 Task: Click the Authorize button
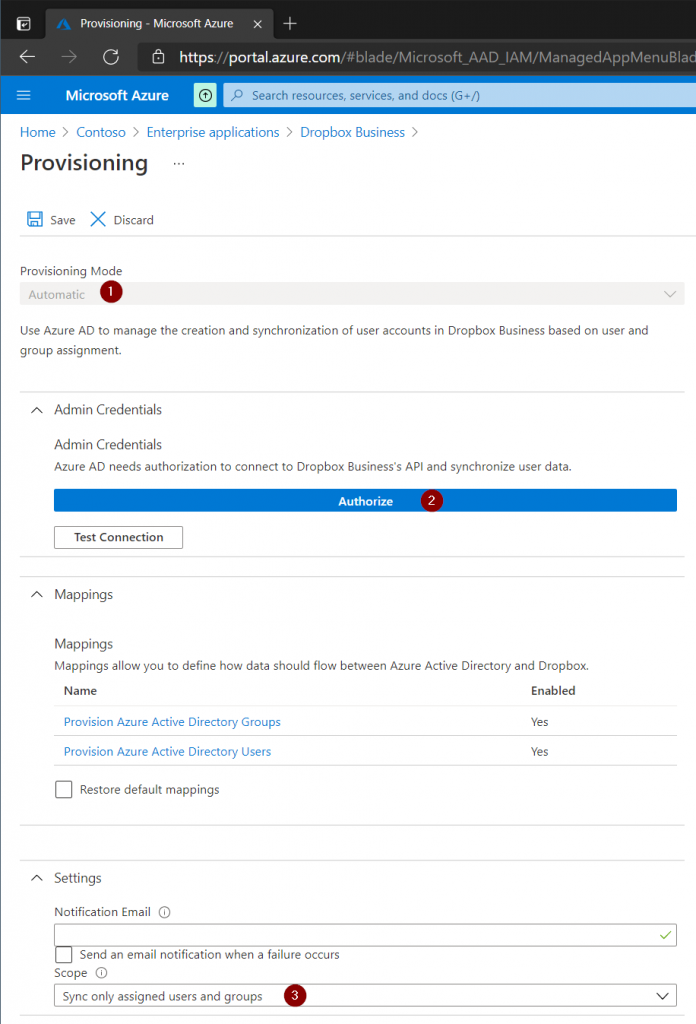(x=365, y=501)
